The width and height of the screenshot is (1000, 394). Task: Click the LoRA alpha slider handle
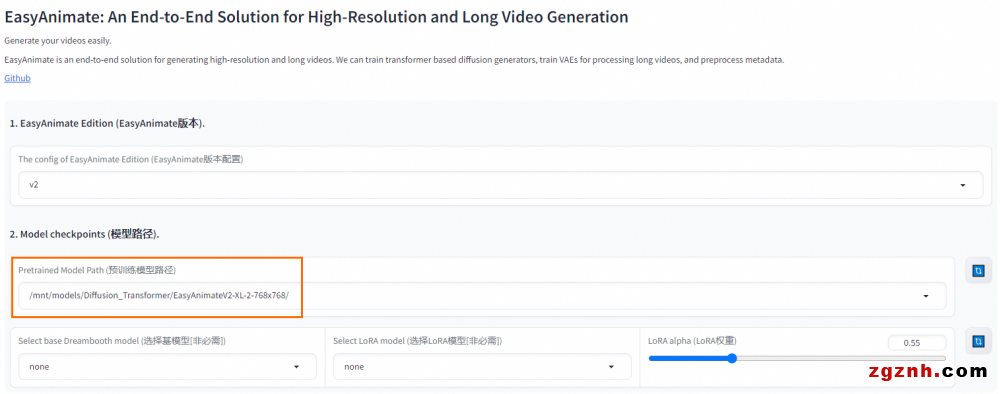coord(732,358)
